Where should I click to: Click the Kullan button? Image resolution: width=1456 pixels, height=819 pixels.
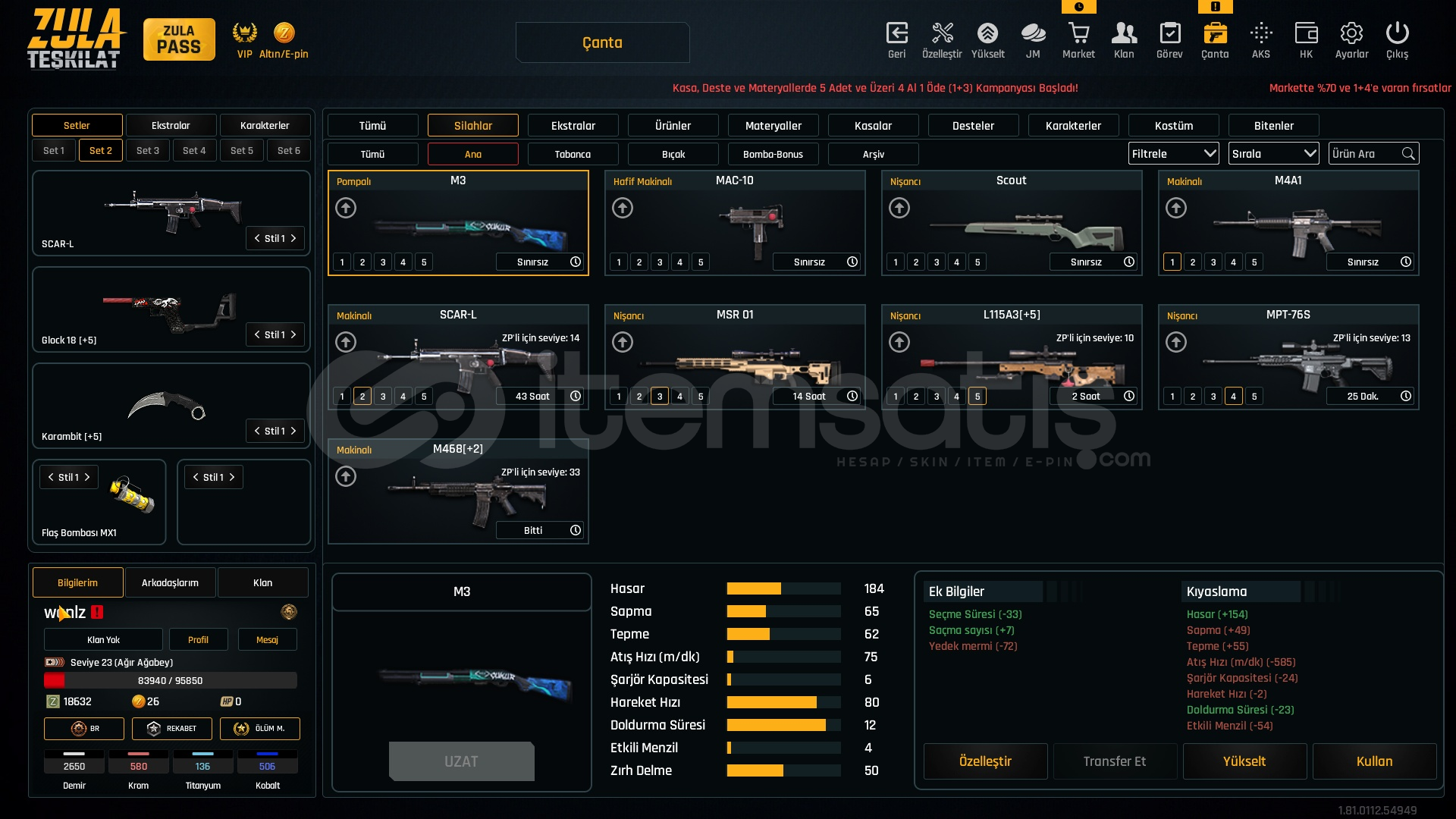(1374, 761)
